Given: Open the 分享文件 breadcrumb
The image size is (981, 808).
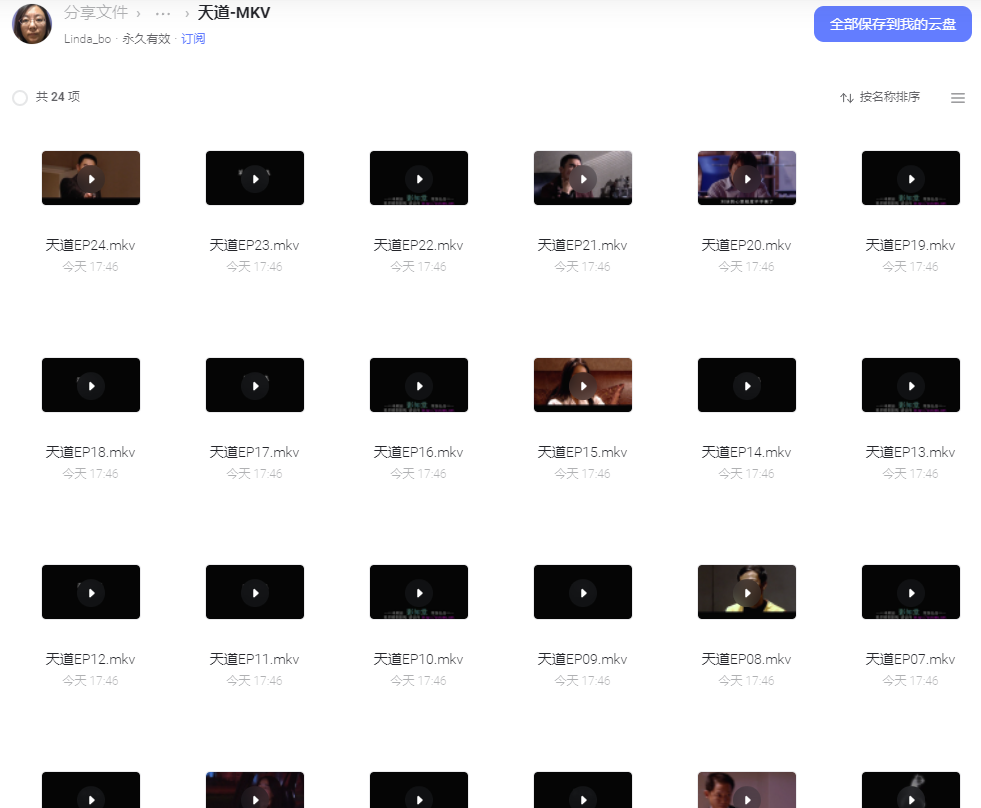Looking at the screenshot, I should pos(96,13).
